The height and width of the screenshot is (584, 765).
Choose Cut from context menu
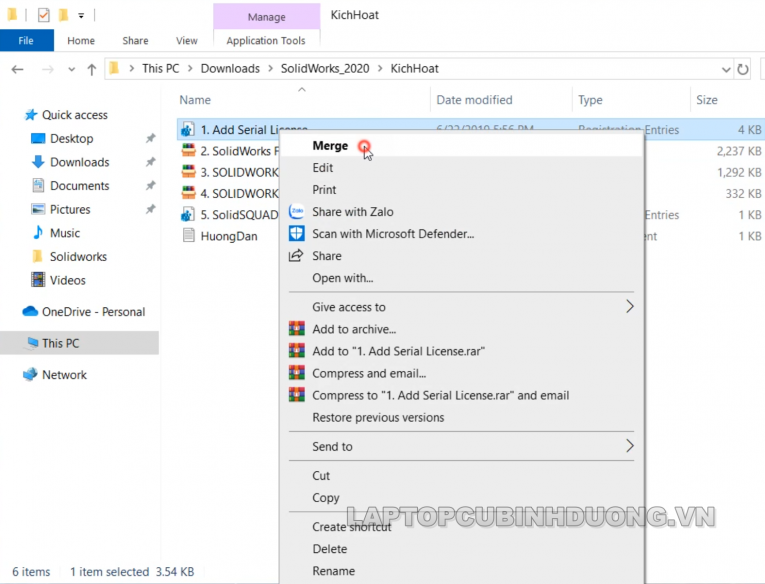pos(321,476)
